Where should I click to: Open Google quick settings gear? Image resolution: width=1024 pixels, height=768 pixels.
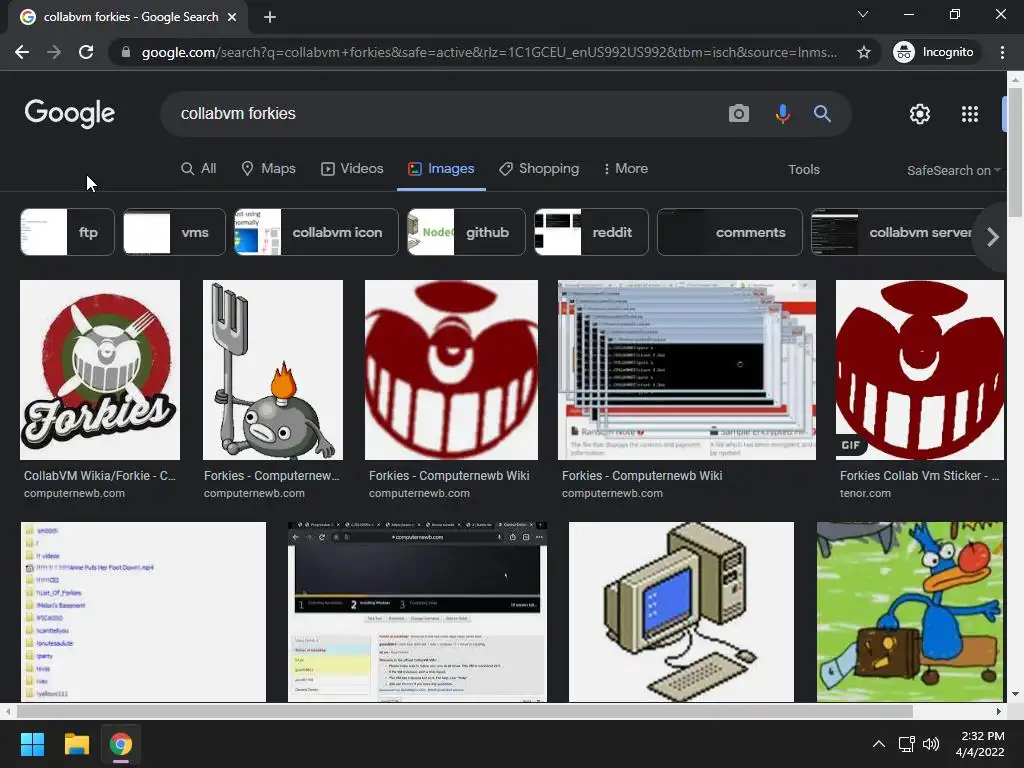[x=920, y=114]
